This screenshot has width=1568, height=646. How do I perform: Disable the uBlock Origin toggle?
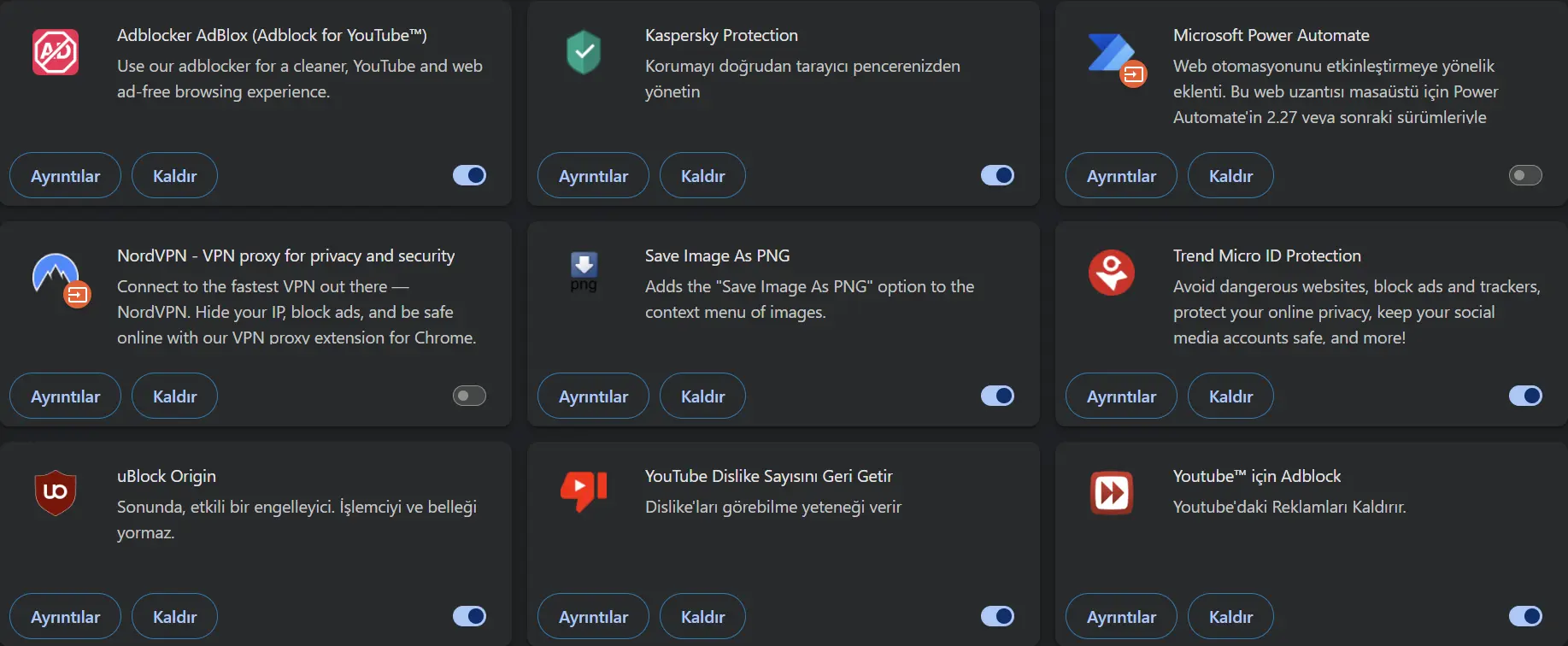coord(469,616)
